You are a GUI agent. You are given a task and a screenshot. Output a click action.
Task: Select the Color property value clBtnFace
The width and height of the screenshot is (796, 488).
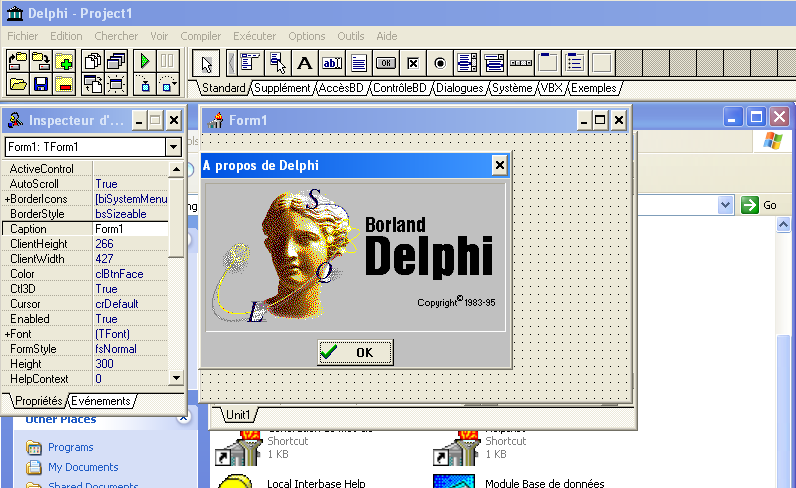[119, 274]
